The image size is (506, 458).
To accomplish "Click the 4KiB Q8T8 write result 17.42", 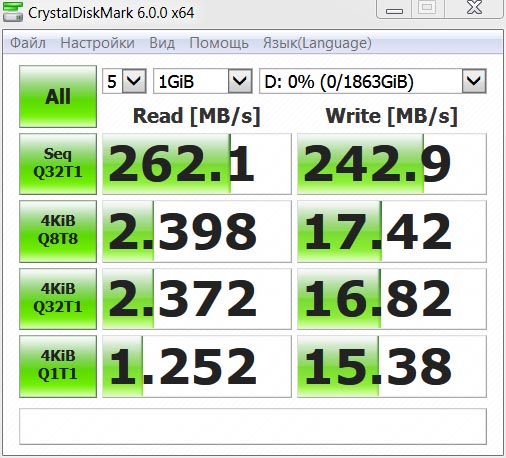I will click(x=392, y=231).
